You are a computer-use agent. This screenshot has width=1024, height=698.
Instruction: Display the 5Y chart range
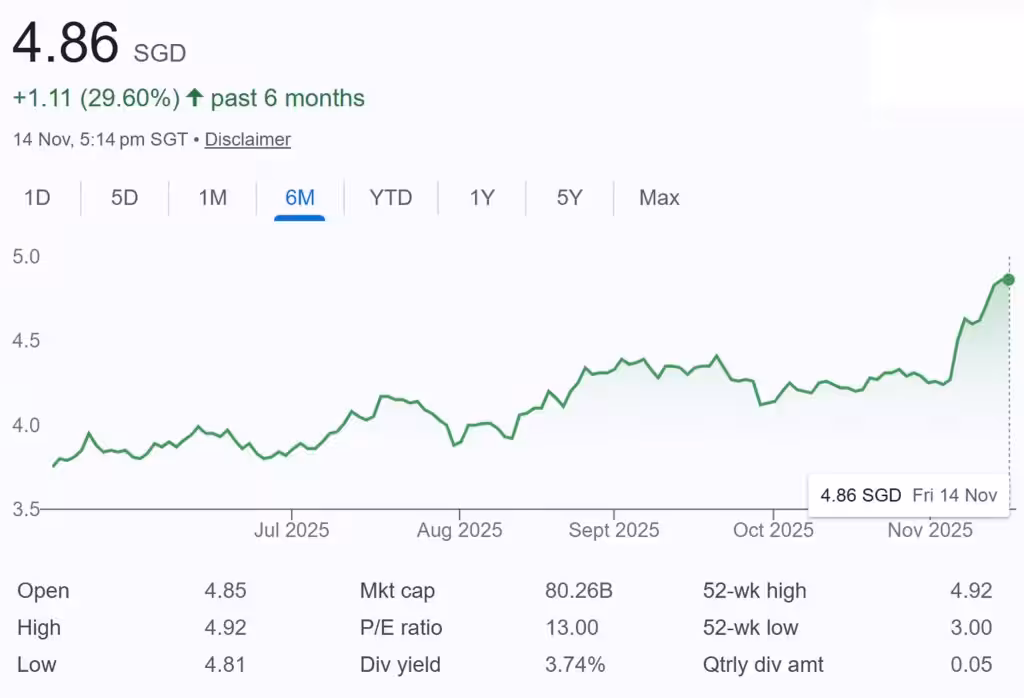[x=567, y=198]
